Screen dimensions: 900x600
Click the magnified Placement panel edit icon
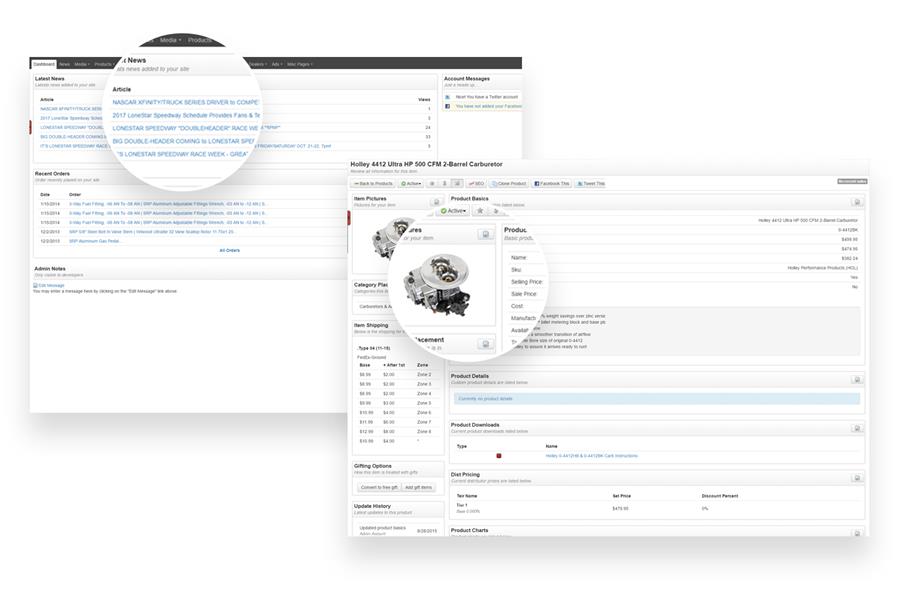click(486, 344)
